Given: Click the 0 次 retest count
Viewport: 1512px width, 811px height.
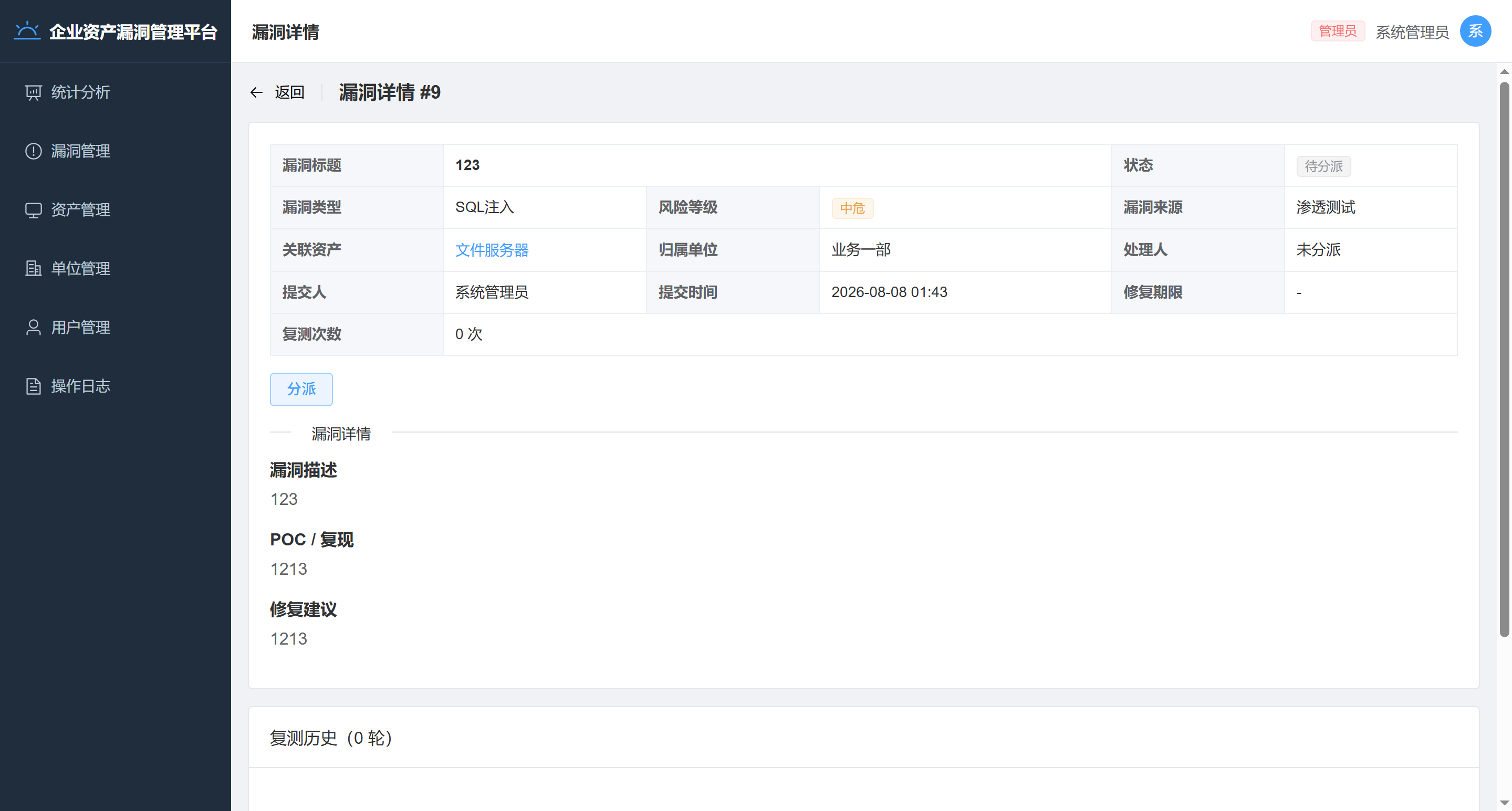Looking at the screenshot, I should point(469,334).
